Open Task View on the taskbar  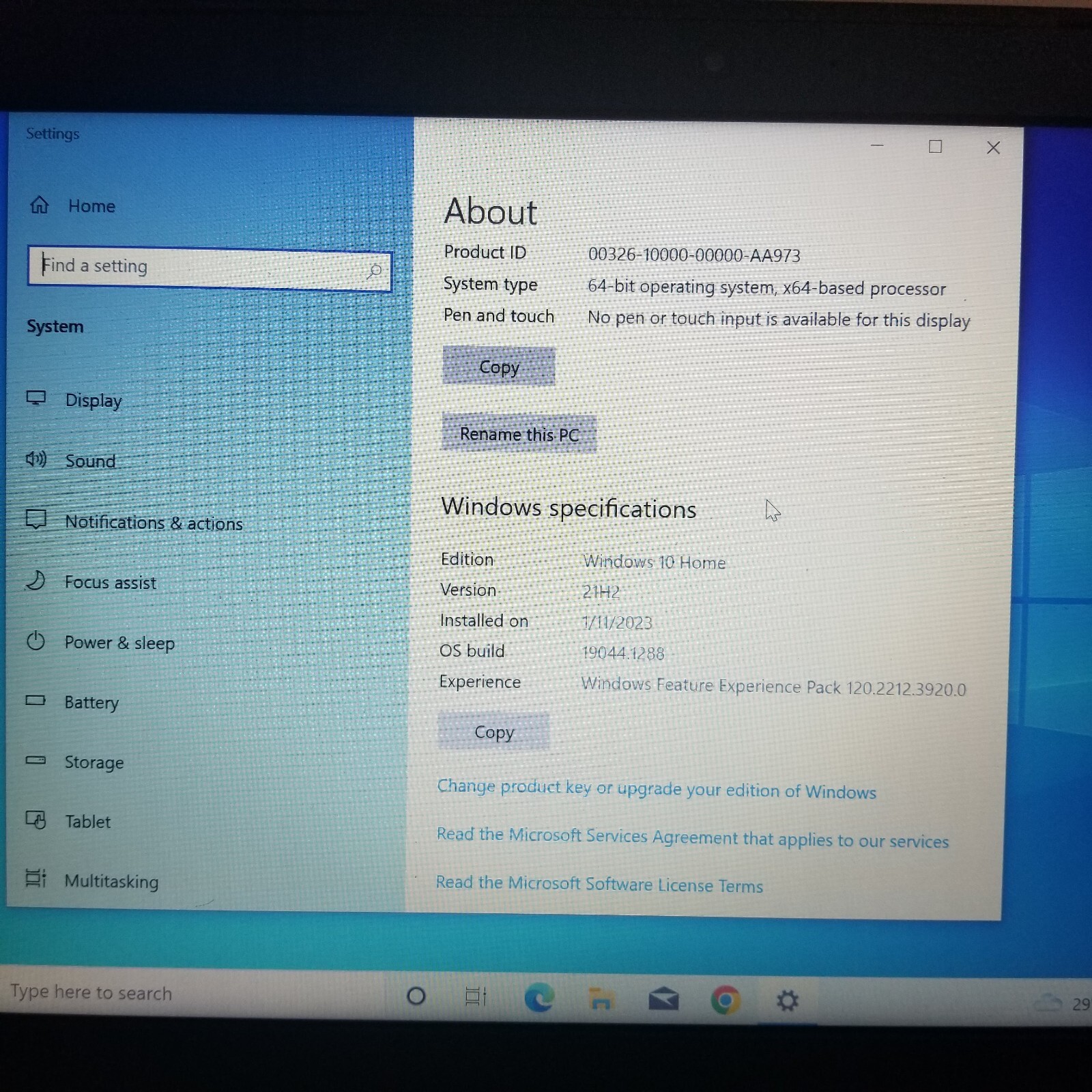[x=476, y=997]
